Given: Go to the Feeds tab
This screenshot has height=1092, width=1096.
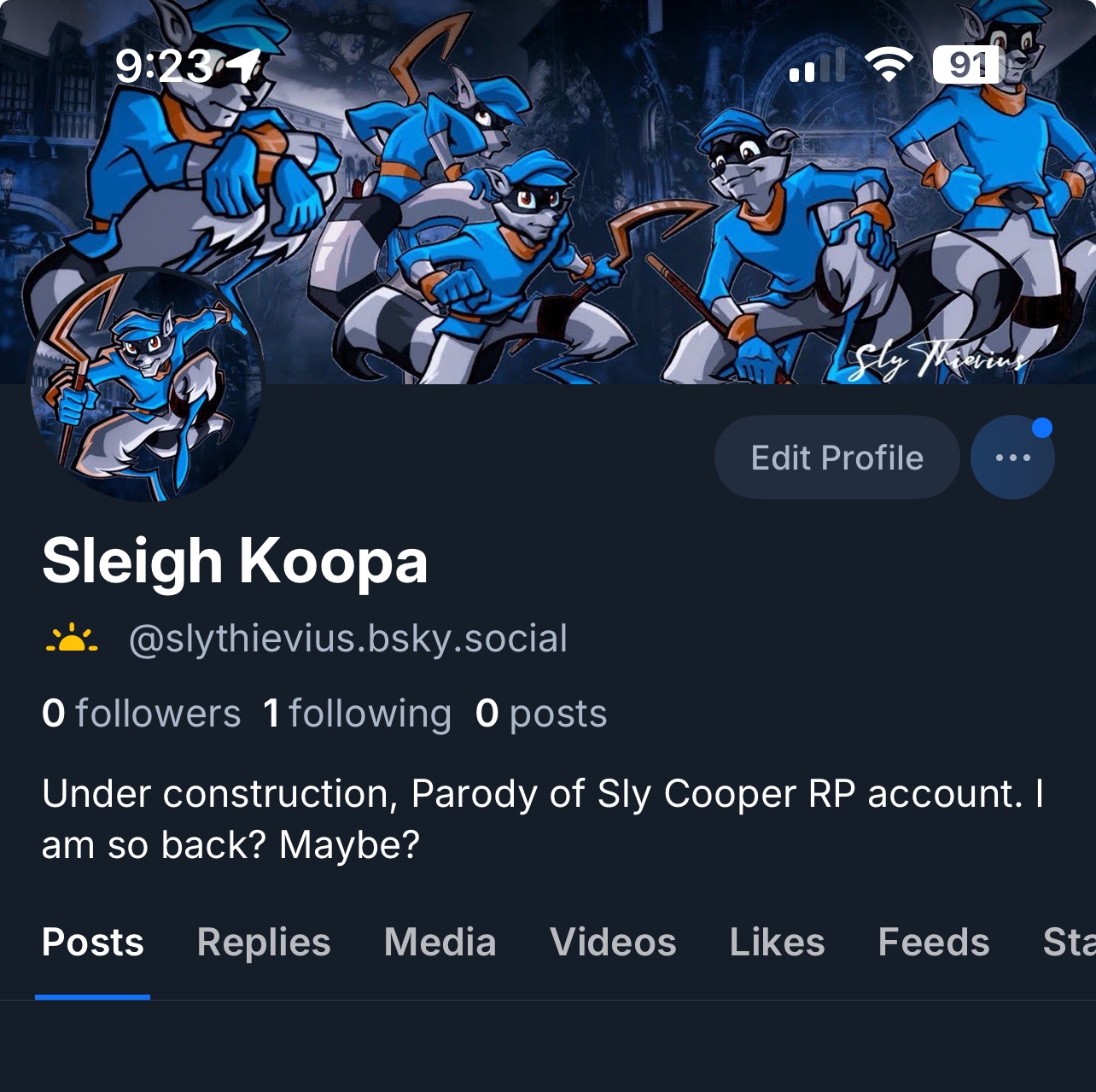Looking at the screenshot, I should point(934,943).
